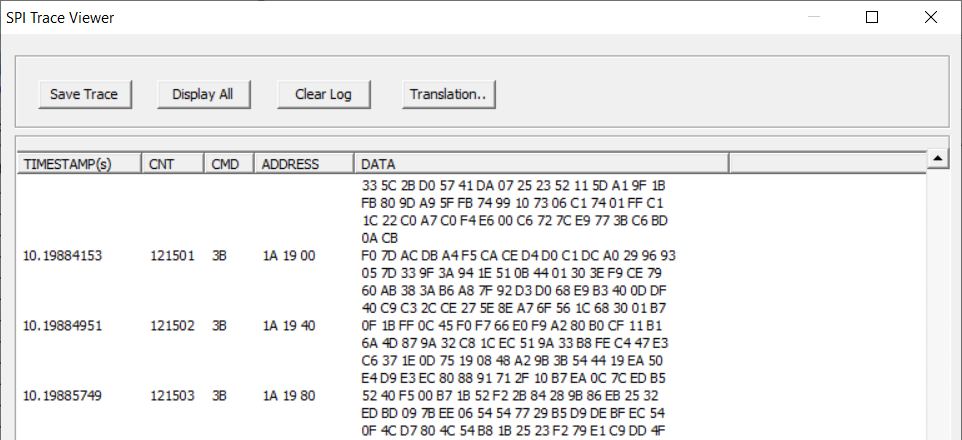962x440 pixels.
Task: Click the address cell 1A 19 80
Action: point(288,396)
